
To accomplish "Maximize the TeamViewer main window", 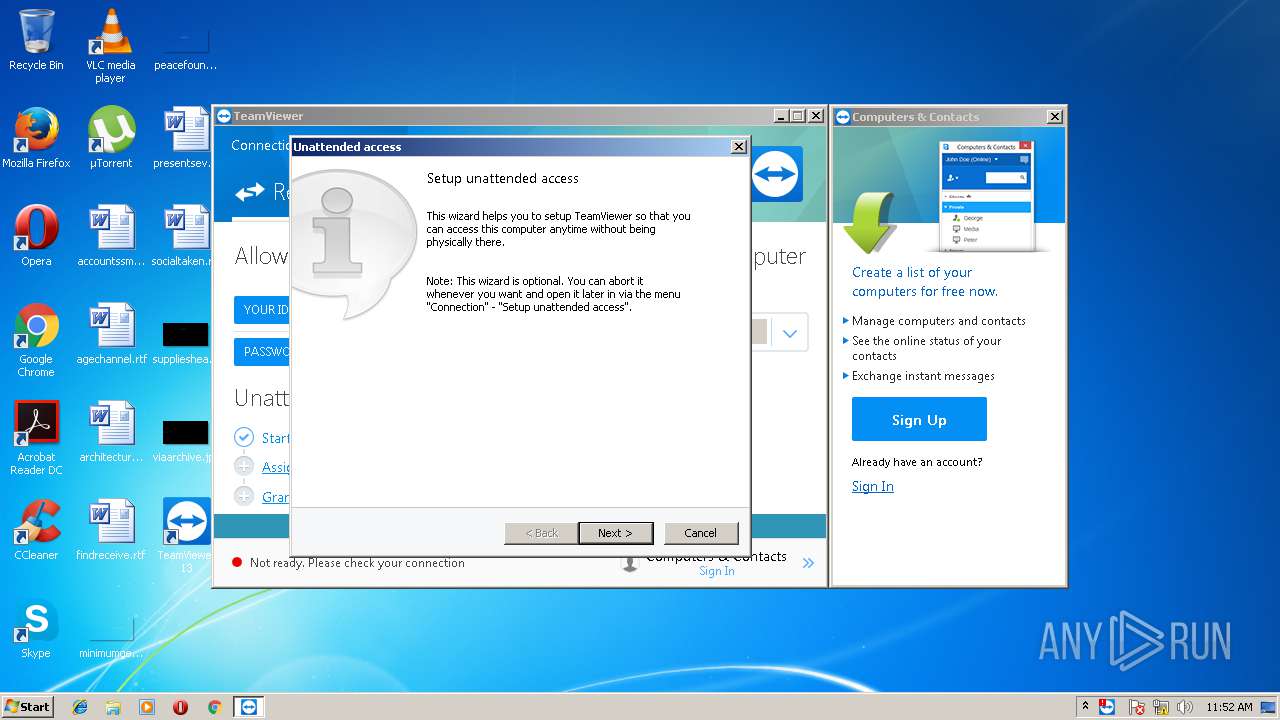I will pyautogui.click(x=797, y=116).
